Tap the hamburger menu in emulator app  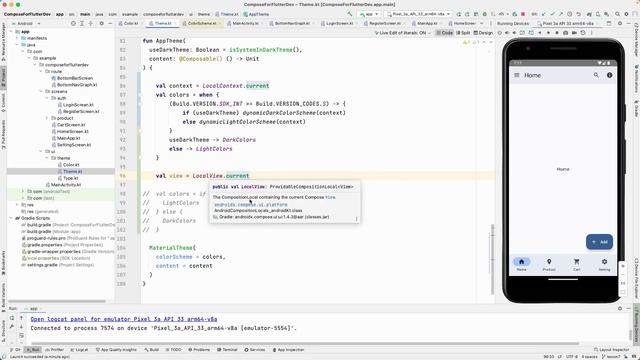point(517,76)
